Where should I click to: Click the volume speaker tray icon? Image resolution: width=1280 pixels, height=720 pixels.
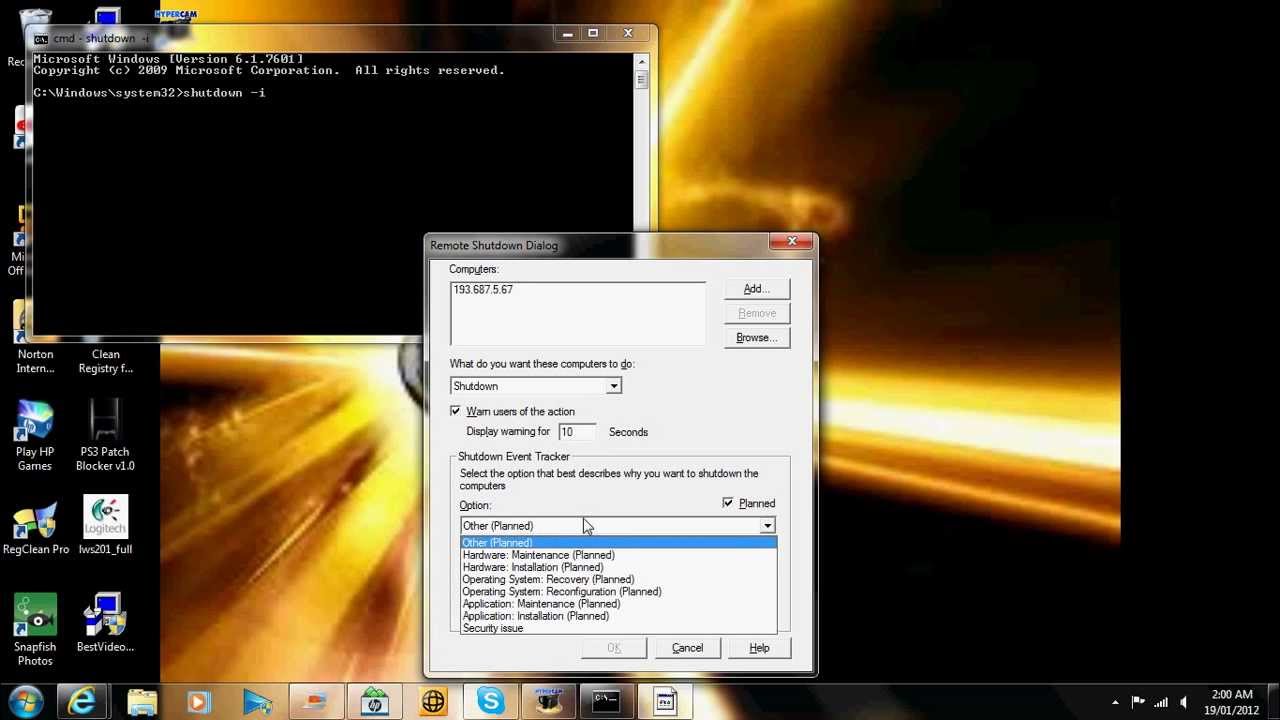pos(1184,702)
